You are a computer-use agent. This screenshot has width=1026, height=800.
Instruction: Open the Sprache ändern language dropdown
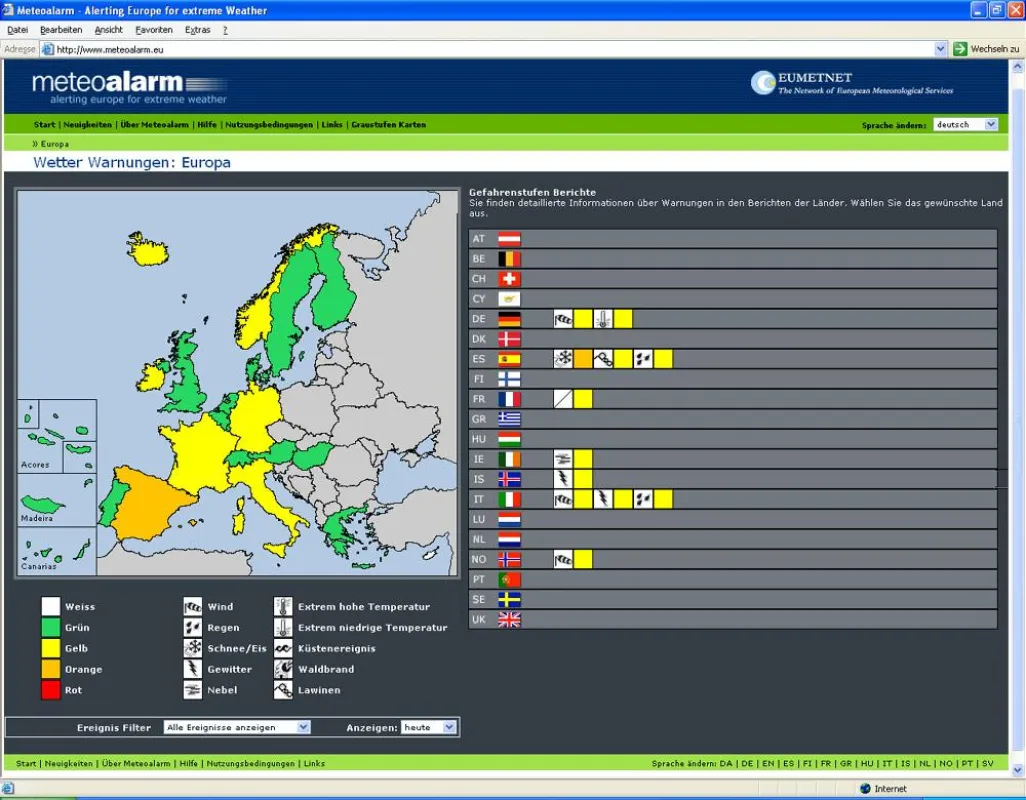966,124
